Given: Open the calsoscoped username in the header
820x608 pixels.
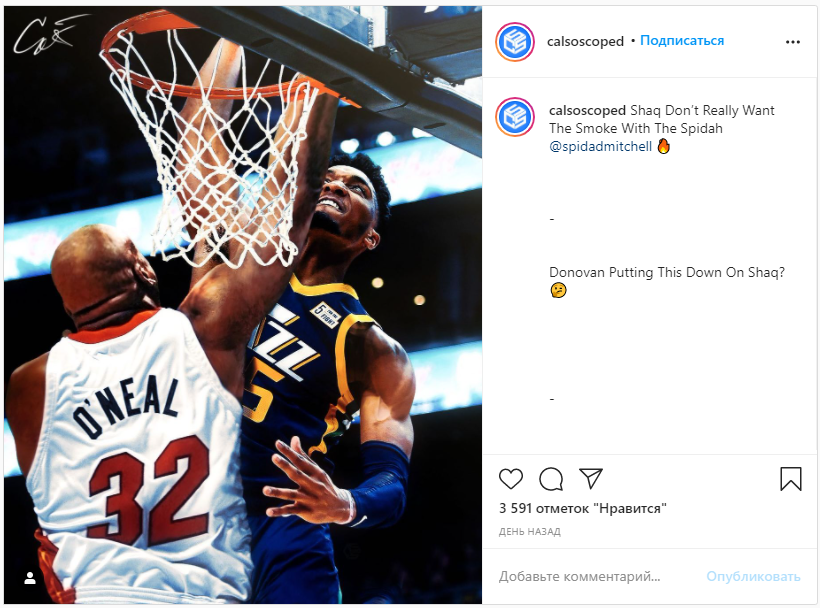Looking at the screenshot, I should tap(585, 41).
